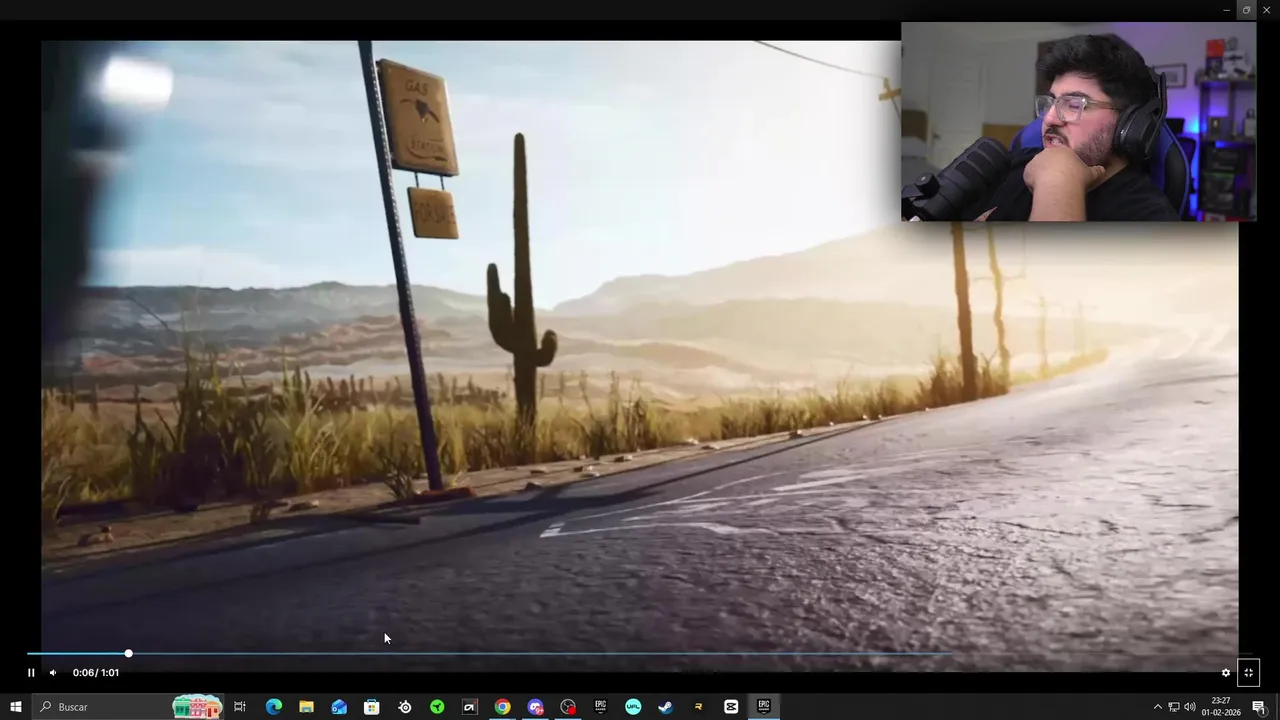Open Steam from the taskbar
Image resolution: width=1280 pixels, height=720 pixels.
[666, 707]
